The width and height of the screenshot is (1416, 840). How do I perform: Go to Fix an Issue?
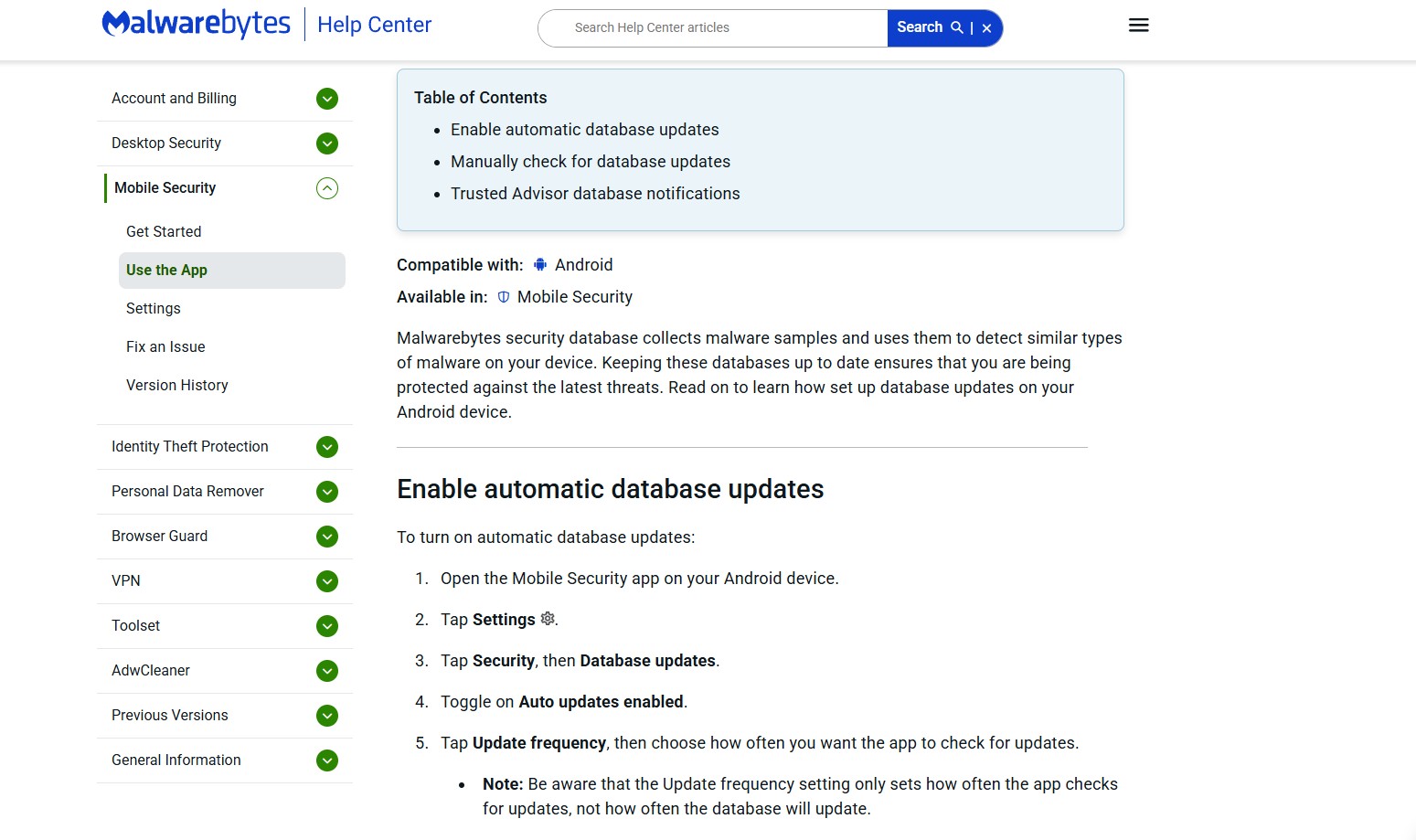(x=165, y=347)
